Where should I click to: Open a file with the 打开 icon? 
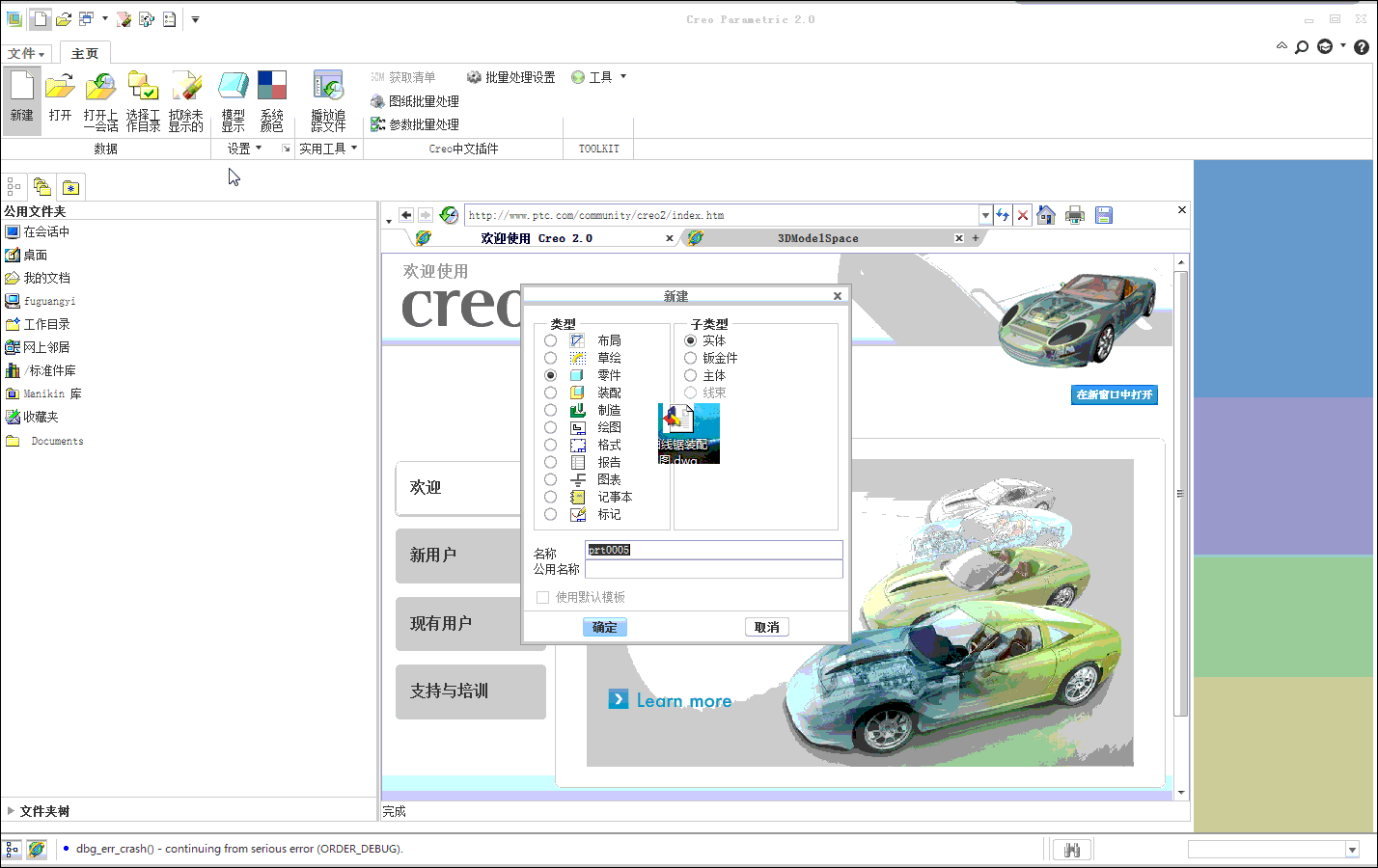60,99
